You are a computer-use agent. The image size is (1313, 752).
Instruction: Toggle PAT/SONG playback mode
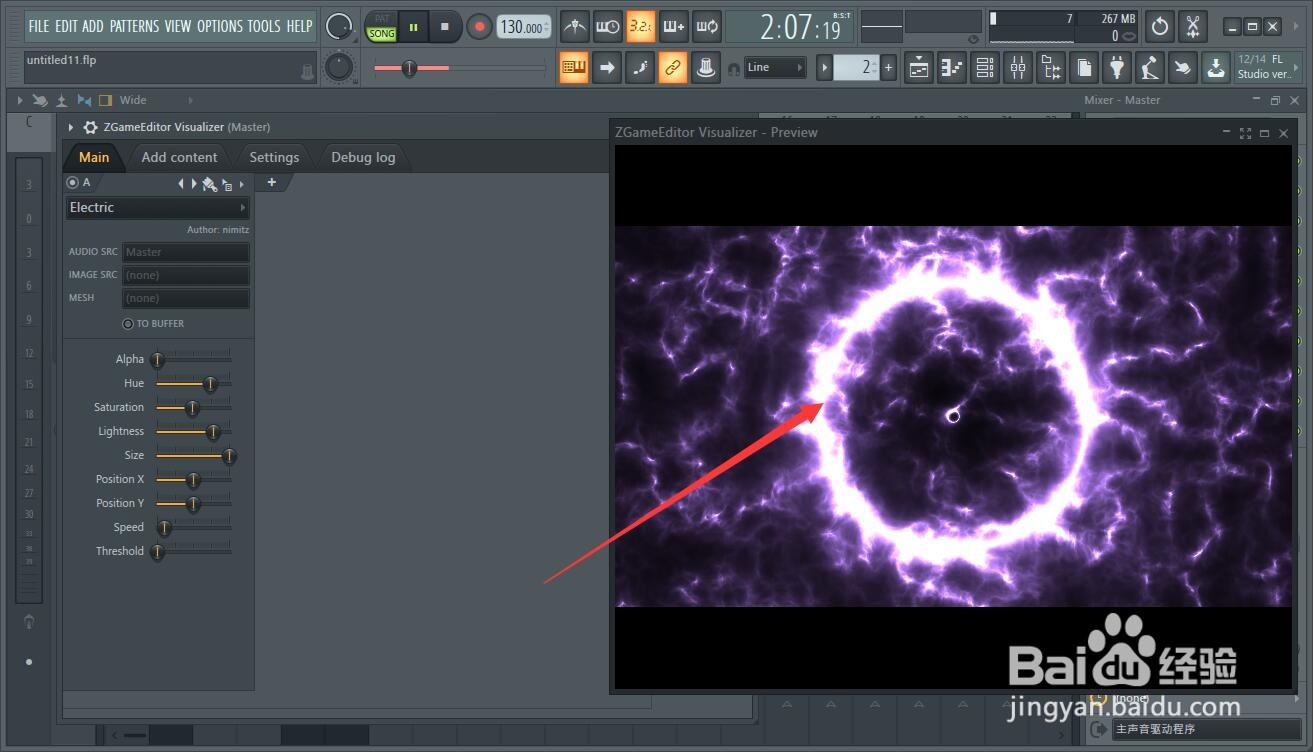pos(381,27)
